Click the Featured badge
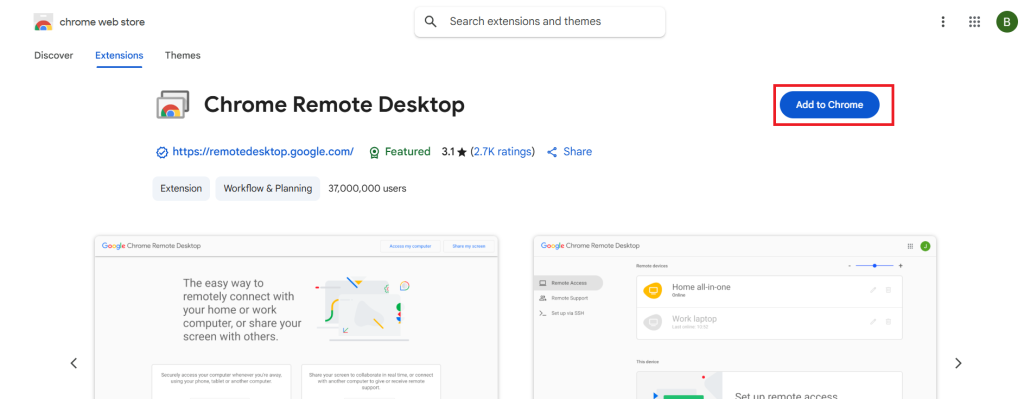This screenshot has width=1024, height=399. click(x=400, y=152)
